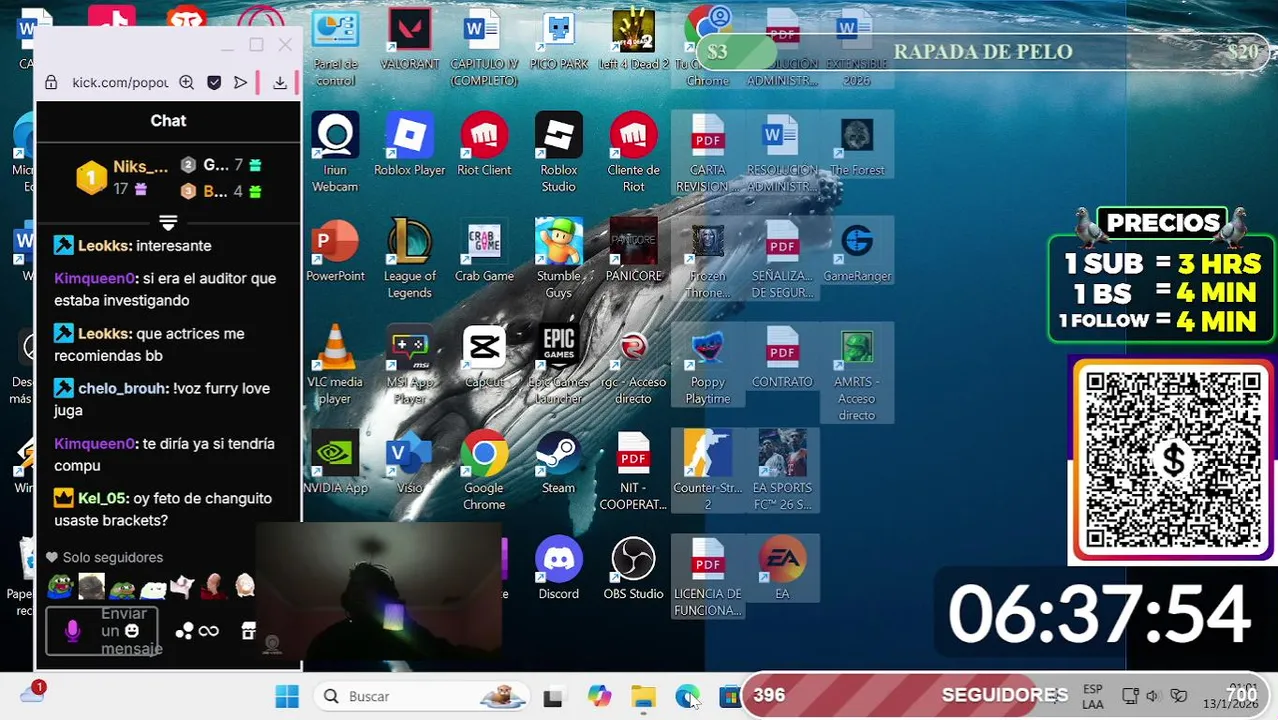Click the shield icon in the address bar
Screen dimensions: 1278x720
pos(214,83)
